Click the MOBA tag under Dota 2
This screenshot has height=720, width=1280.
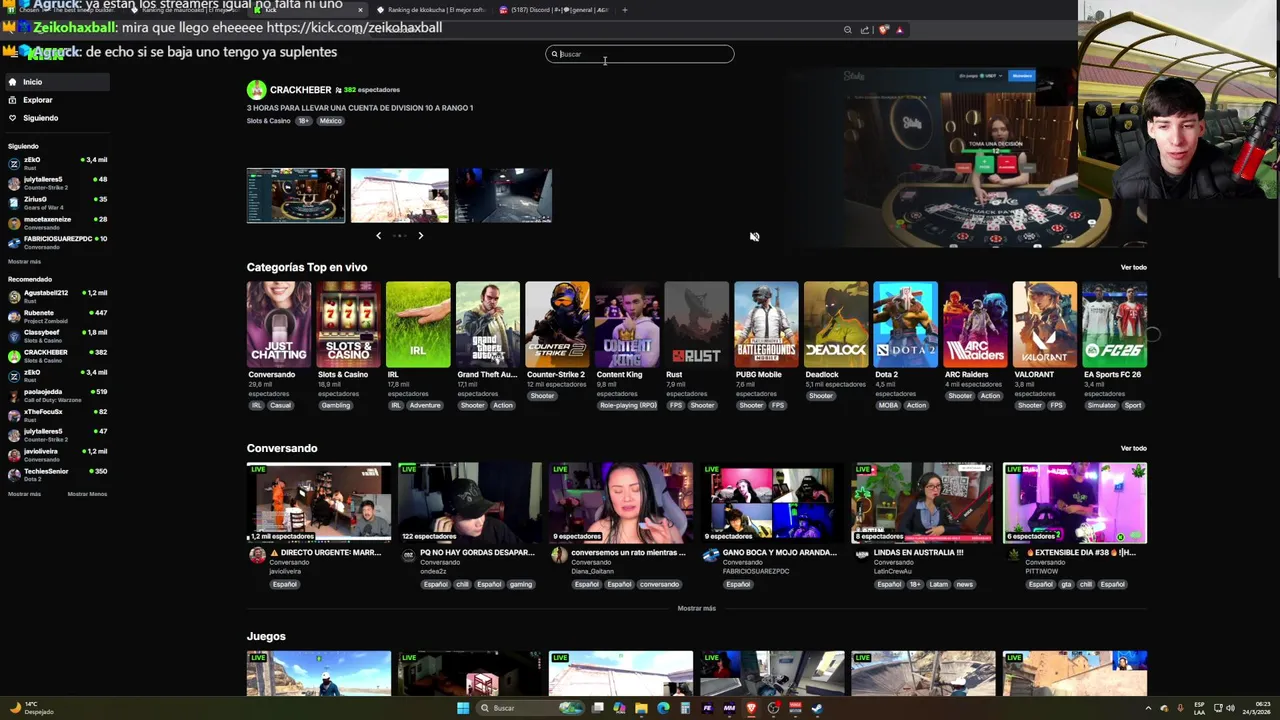[888, 406]
